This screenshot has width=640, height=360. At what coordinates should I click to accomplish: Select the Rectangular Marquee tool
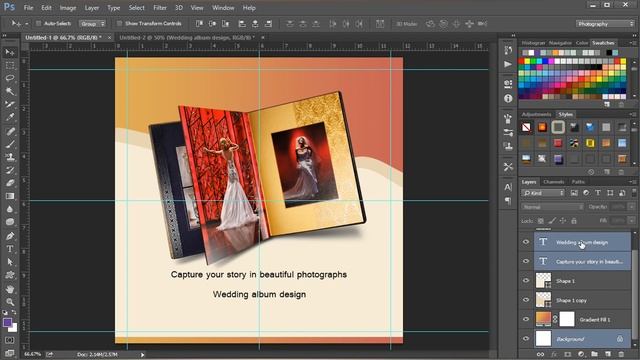(x=10, y=65)
